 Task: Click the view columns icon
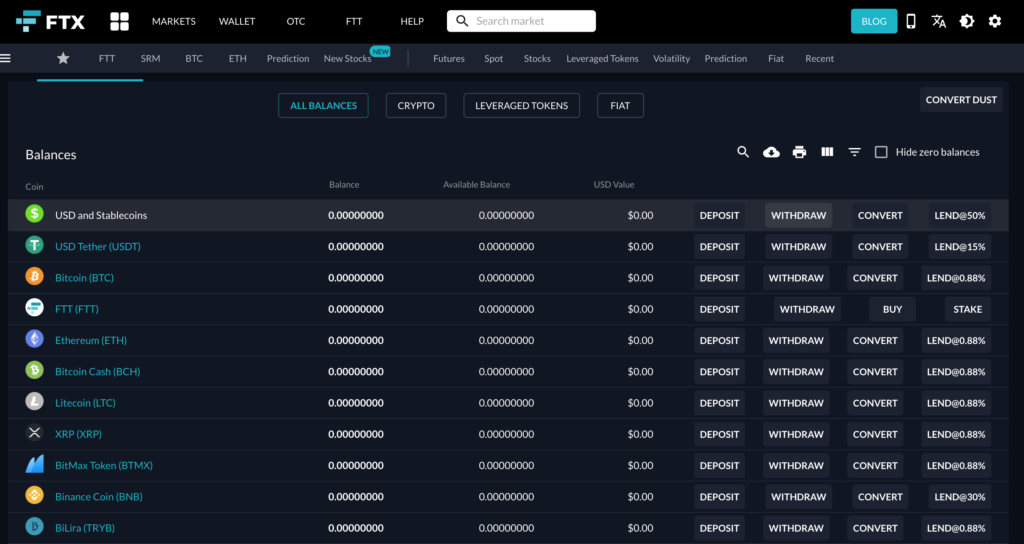click(827, 152)
